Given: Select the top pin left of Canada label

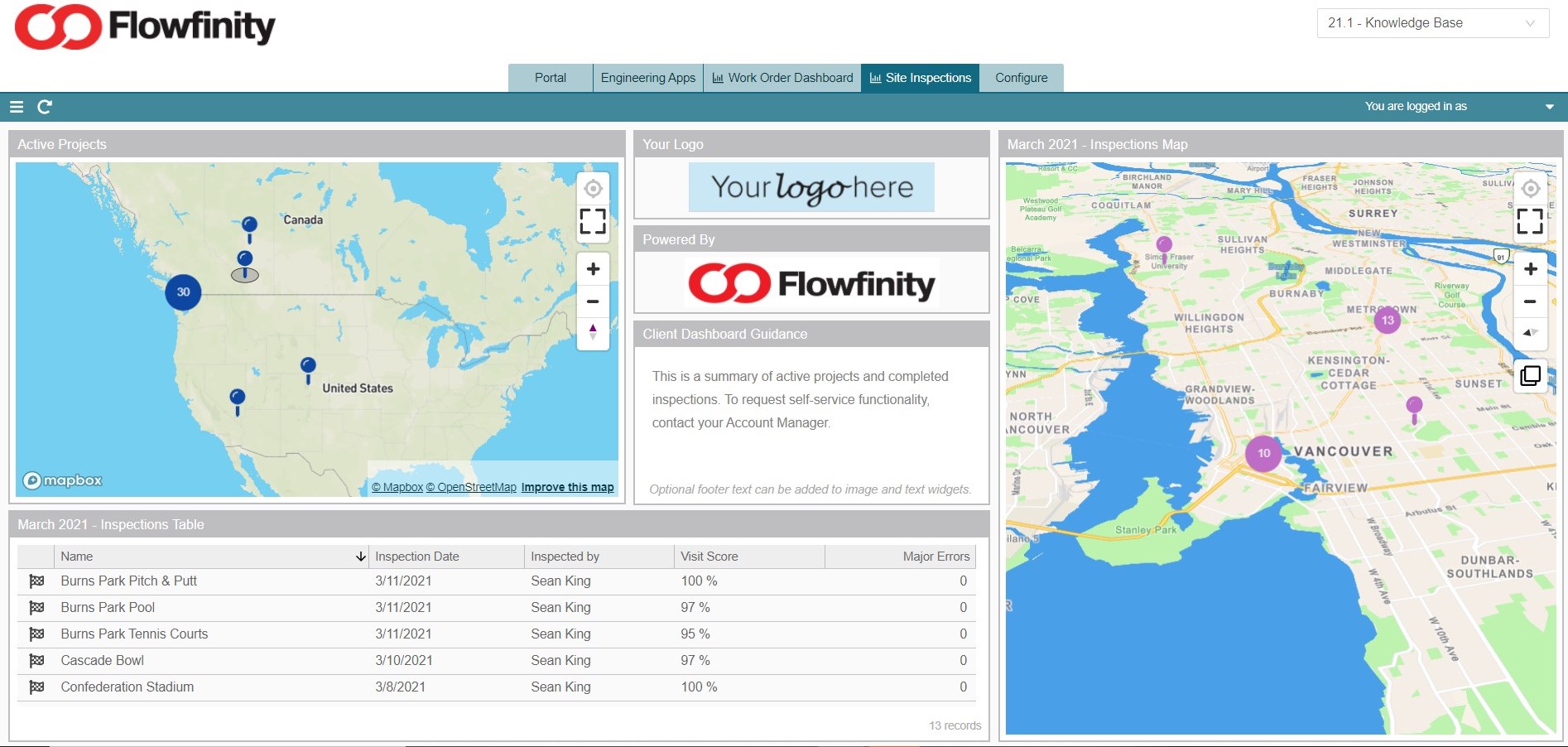Looking at the screenshot, I should coord(249,229).
